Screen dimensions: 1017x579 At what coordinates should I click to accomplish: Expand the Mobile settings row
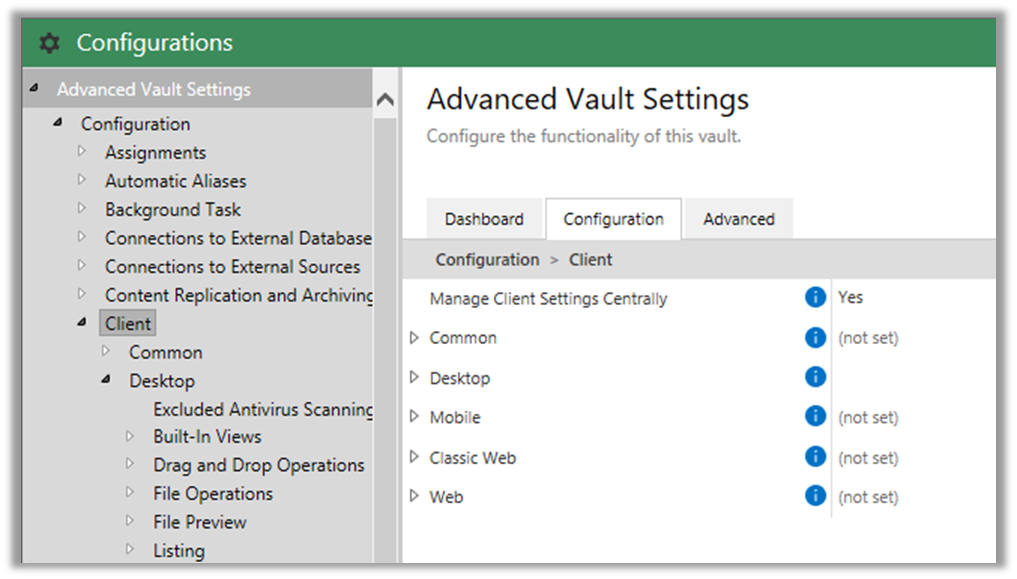(x=414, y=417)
